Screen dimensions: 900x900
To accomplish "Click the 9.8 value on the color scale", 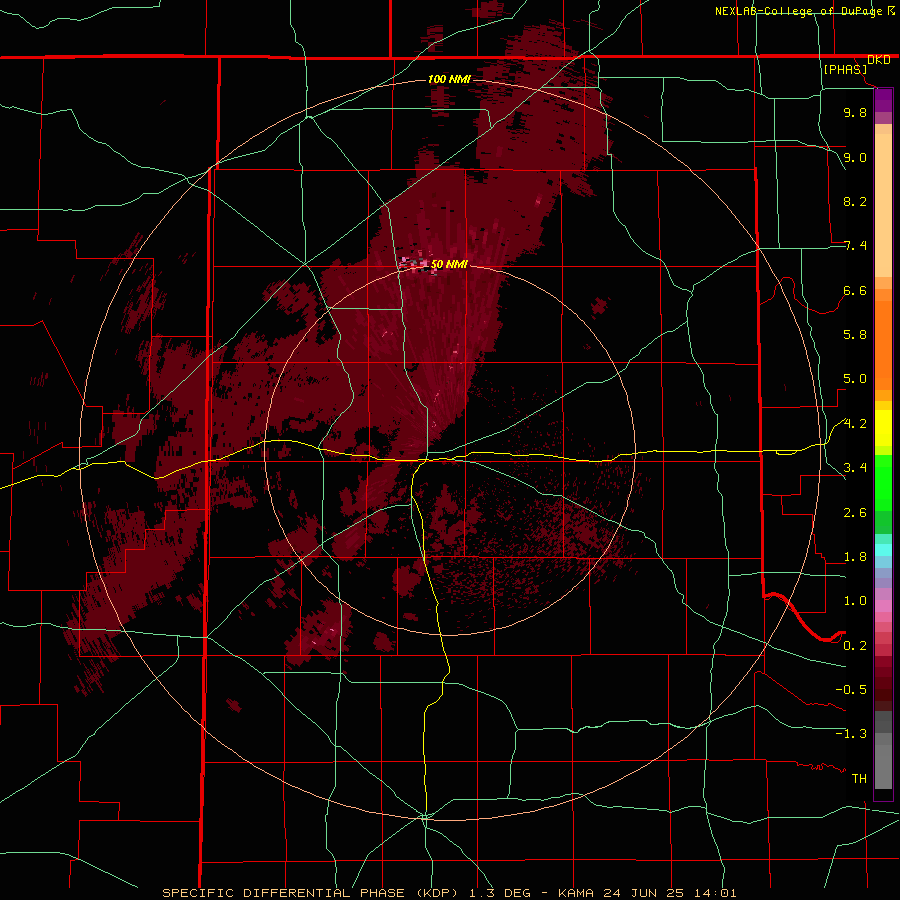I will pyautogui.click(x=855, y=113).
